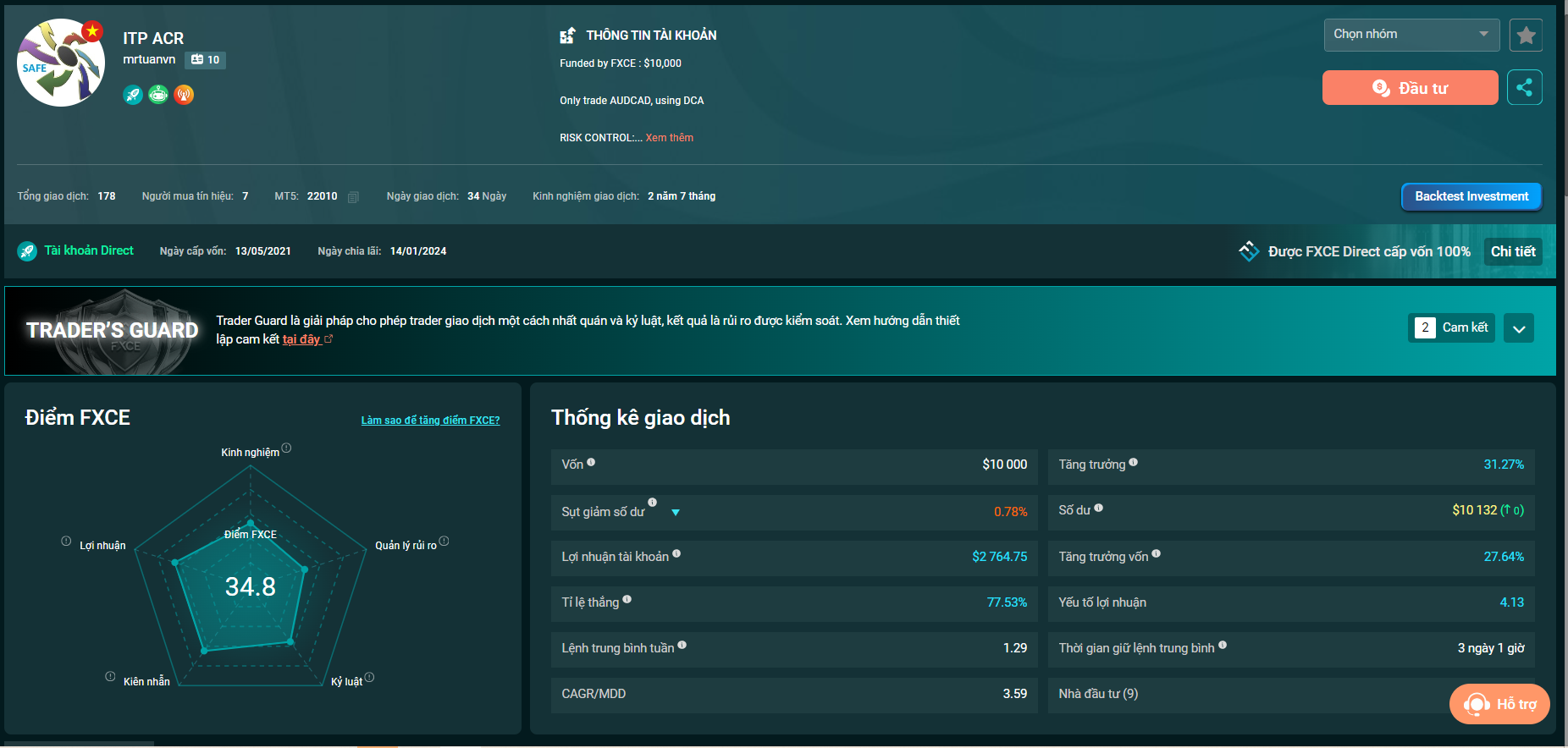Click the Tăng trưởng value 31.27%

click(1504, 465)
